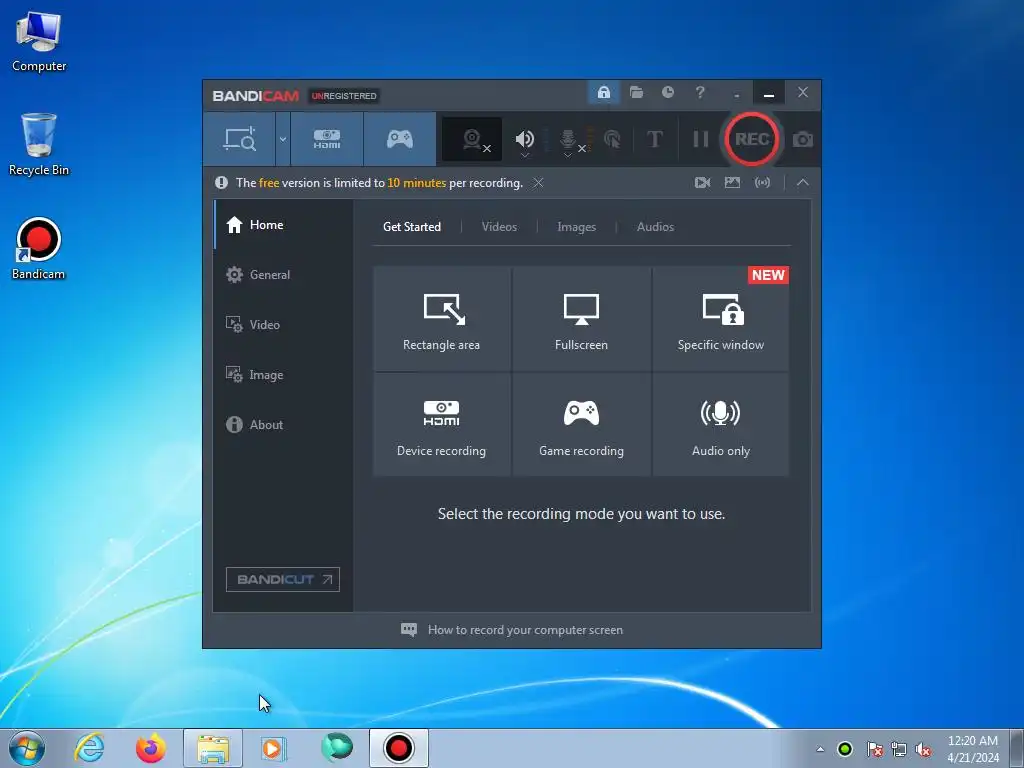The image size is (1024, 768).
Task: Click the pause recording button
Action: point(700,139)
